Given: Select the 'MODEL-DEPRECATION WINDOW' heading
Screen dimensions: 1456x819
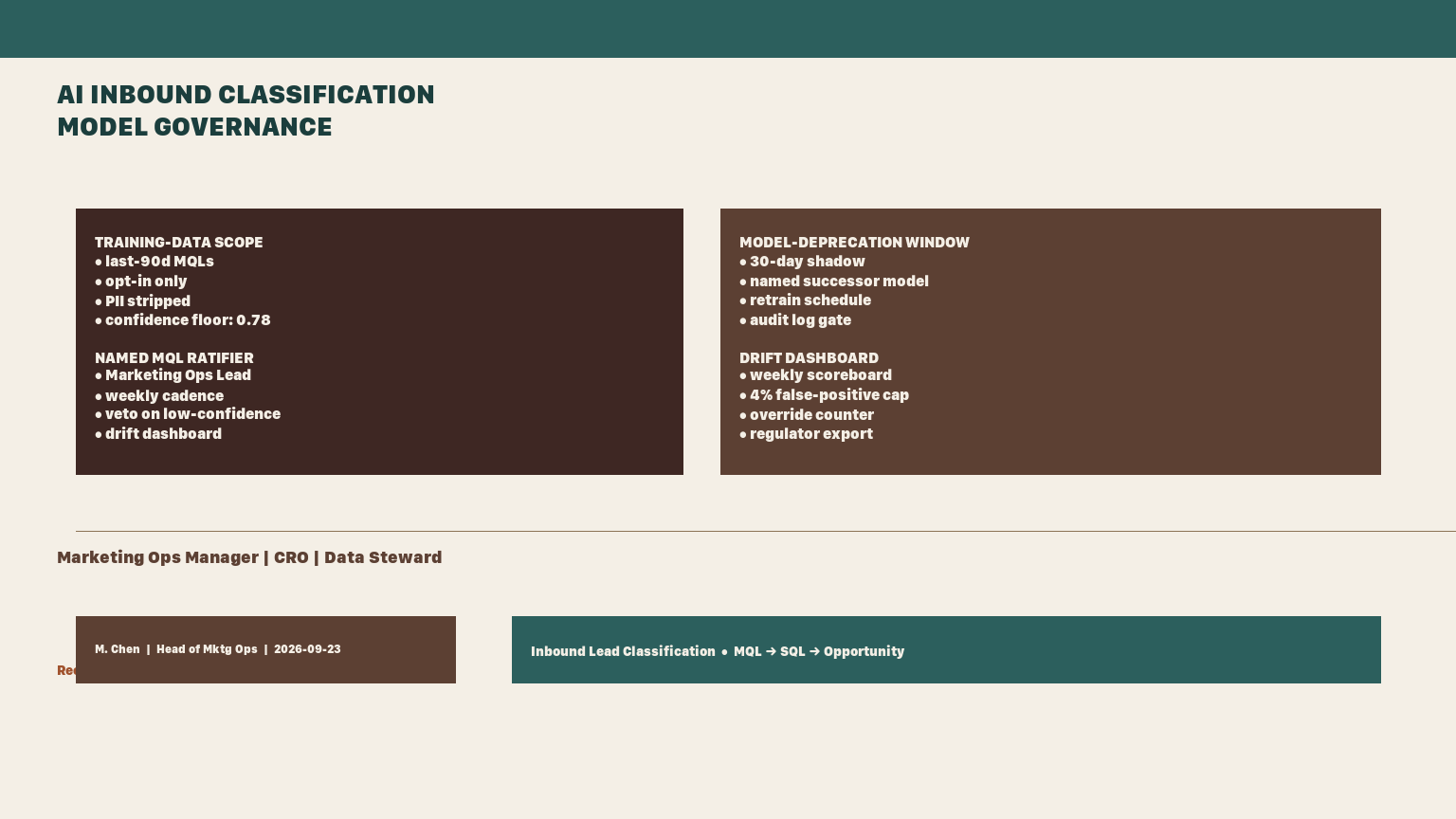Looking at the screenshot, I should (x=854, y=243).
